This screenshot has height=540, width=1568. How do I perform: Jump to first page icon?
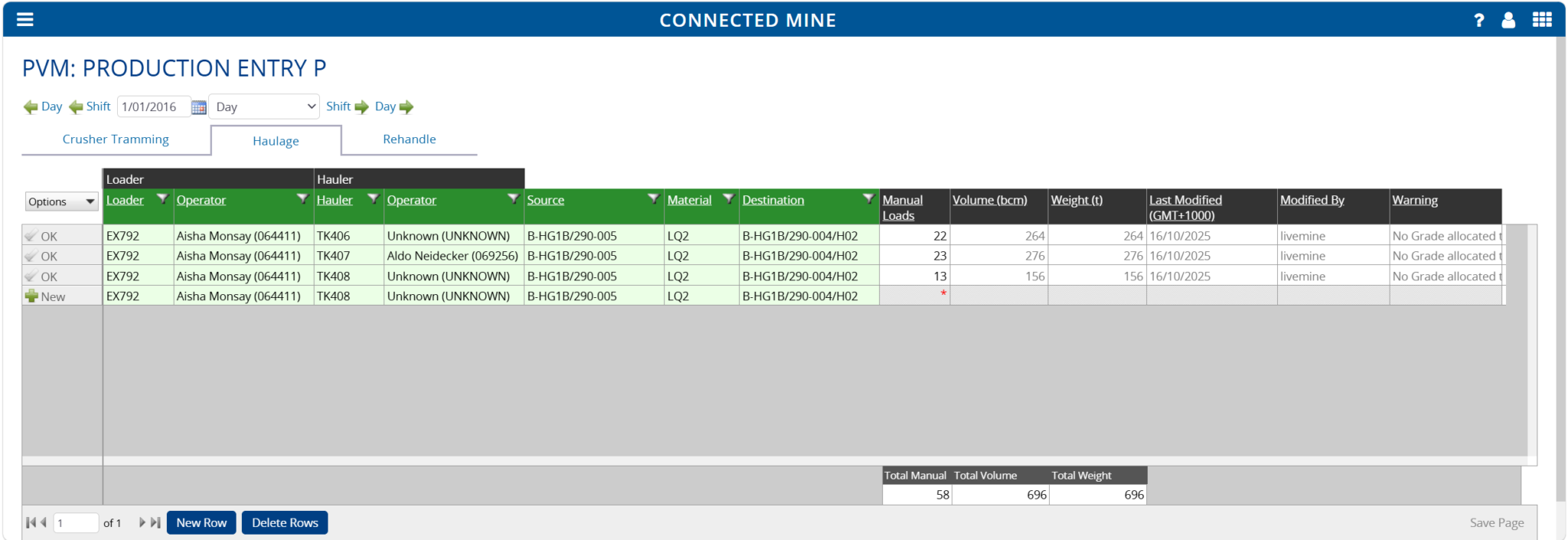pyautogui.click(x=31, y=522)
